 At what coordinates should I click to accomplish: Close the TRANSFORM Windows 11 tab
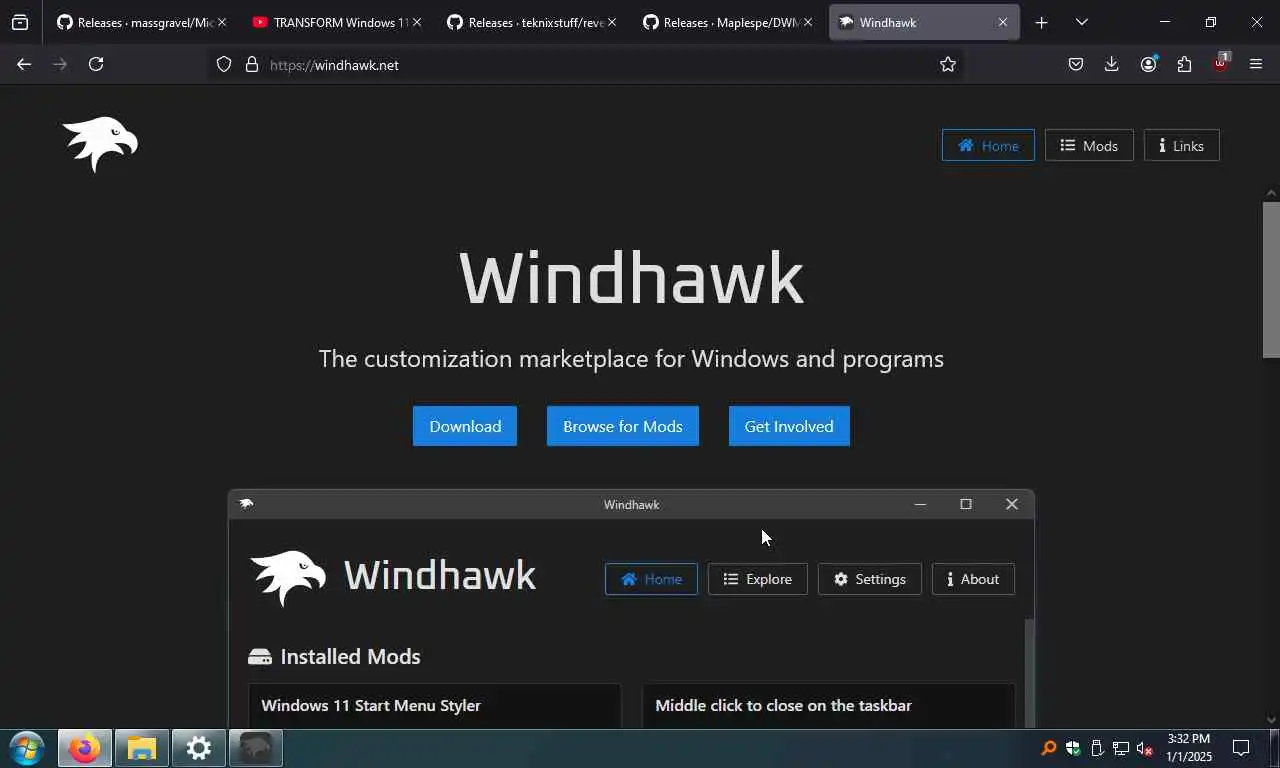(x=417, y=22)
